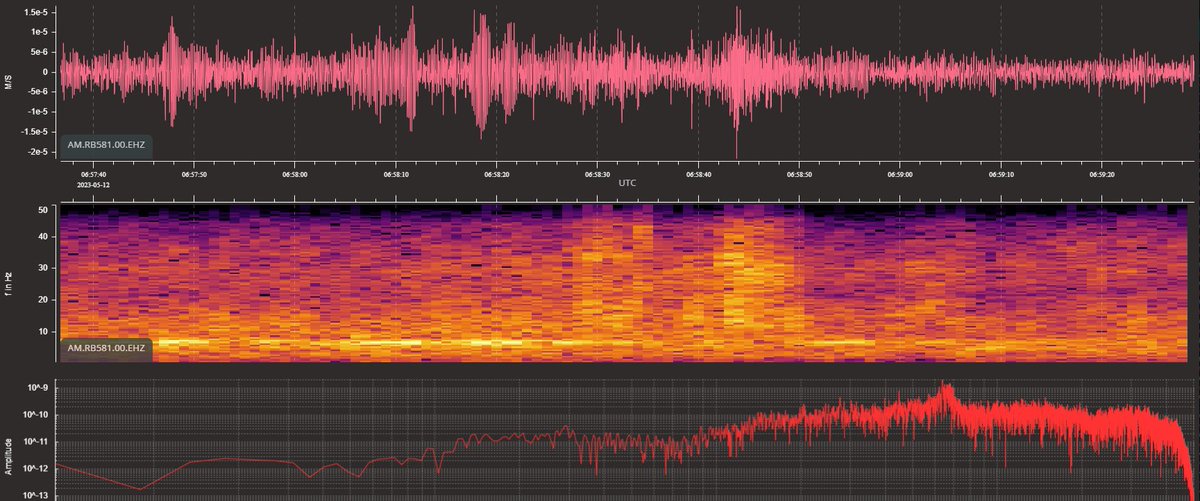
Task: Click the 30 Hz tick on the spectrogram
Action: [x=43, y=268]
